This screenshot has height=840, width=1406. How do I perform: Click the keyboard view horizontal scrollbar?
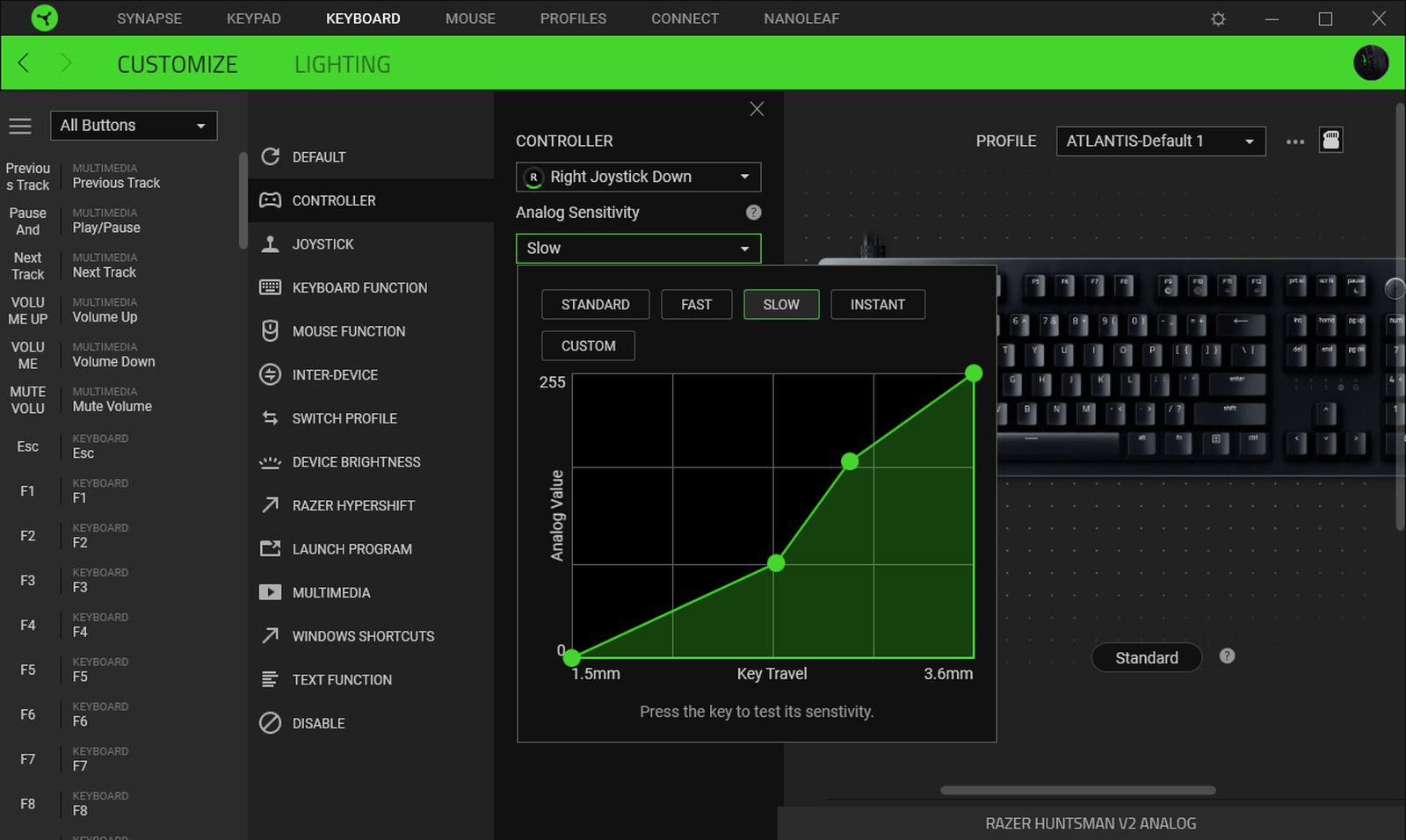(1078, 790)
